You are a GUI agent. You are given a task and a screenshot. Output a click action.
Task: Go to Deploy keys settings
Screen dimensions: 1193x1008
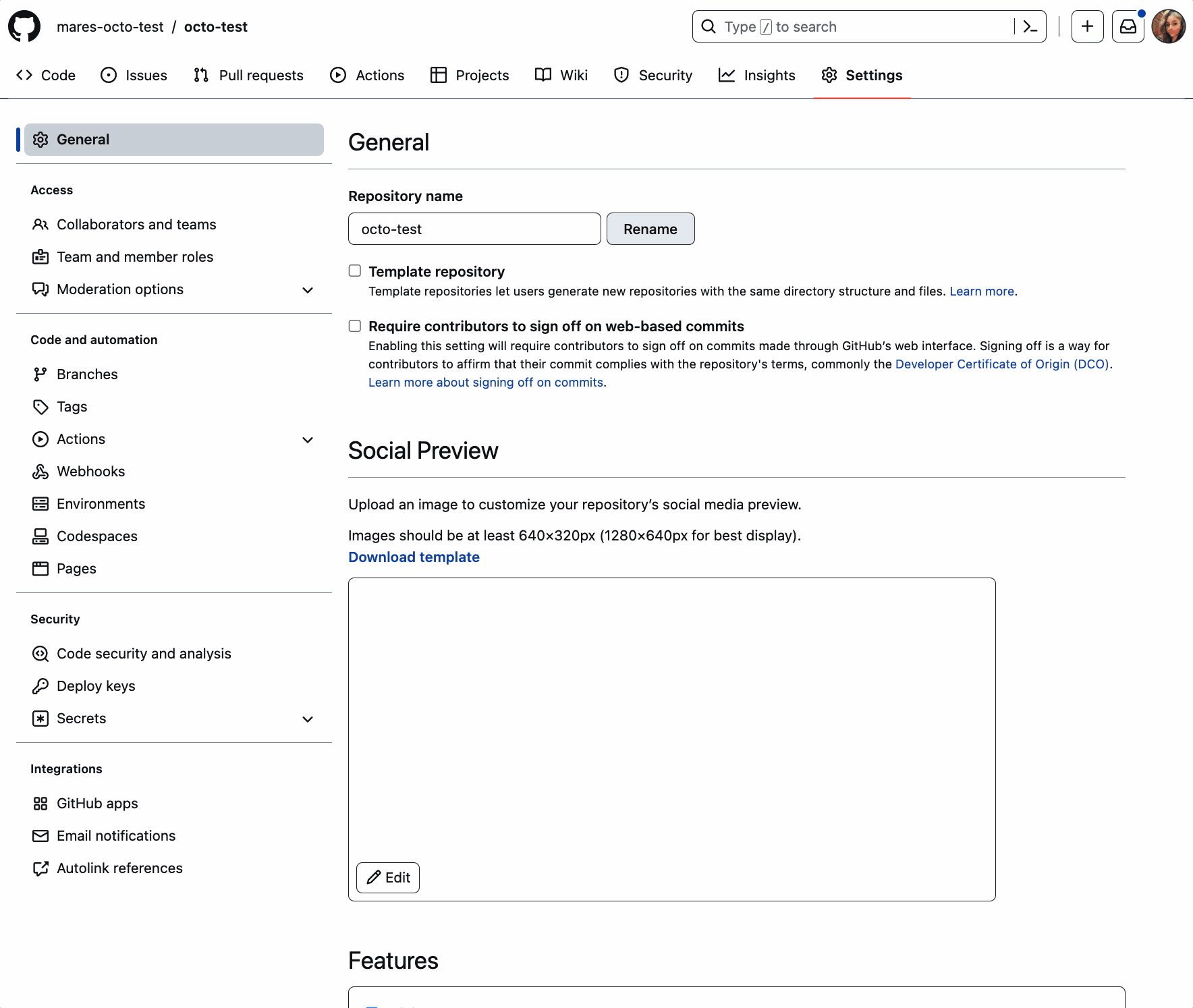96,686
